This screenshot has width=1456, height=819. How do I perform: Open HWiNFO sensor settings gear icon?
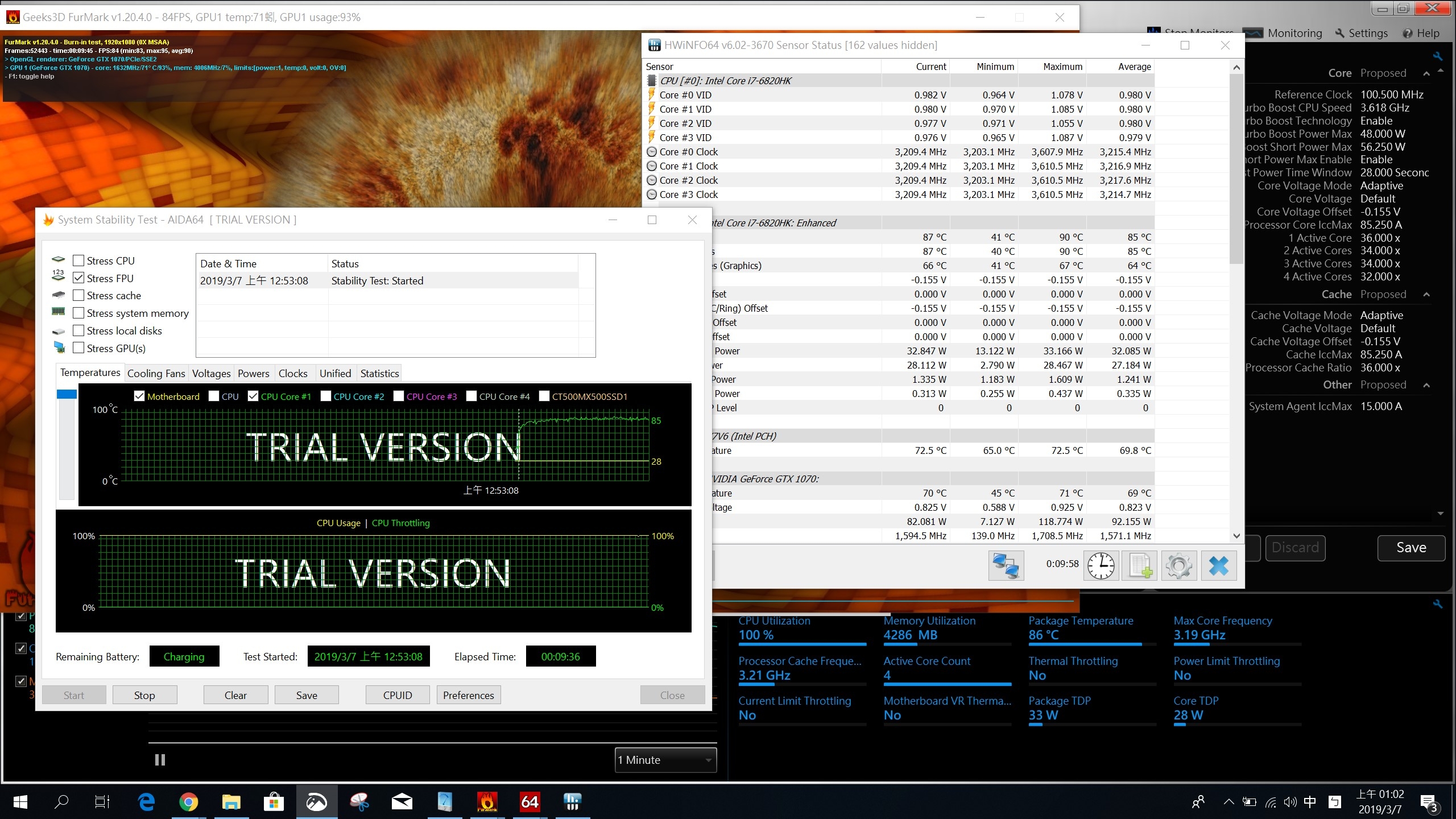pyautogui.click(x=1179, y=565)
